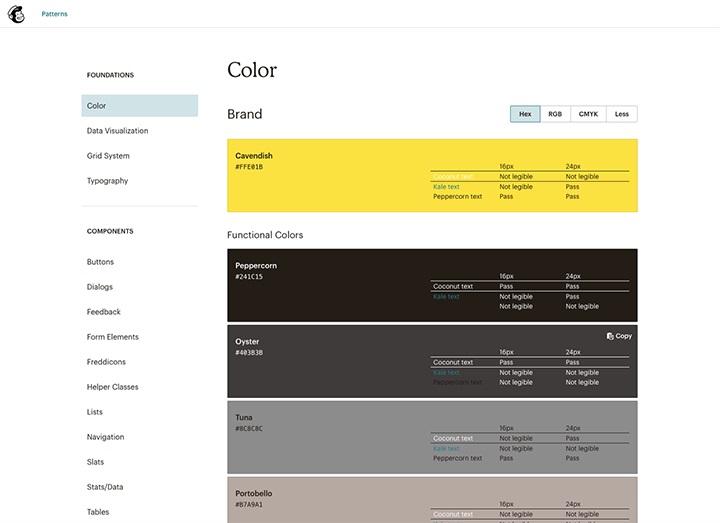Go to the Data Visualization page
720x523 pixels.
[118, 131]
